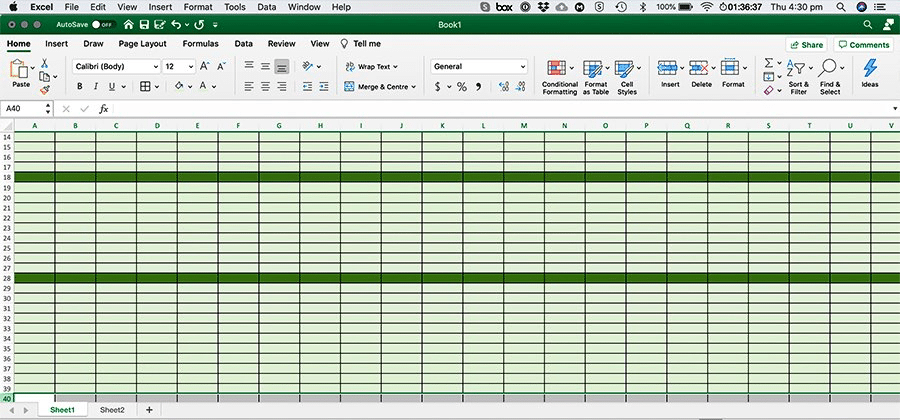The width and height of the screenshot is (900, 420).
Task: Click the Save icon in title bar
Action: 145,25
